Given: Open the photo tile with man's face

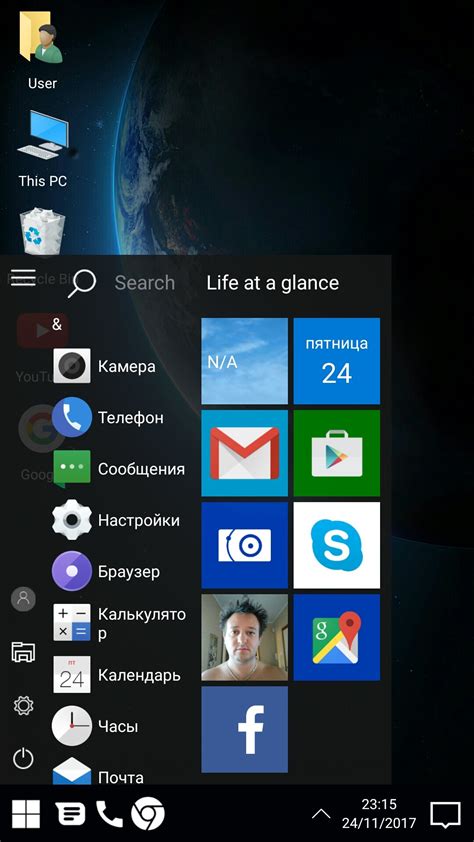Looking at the screenshot, I should (244, 637).
